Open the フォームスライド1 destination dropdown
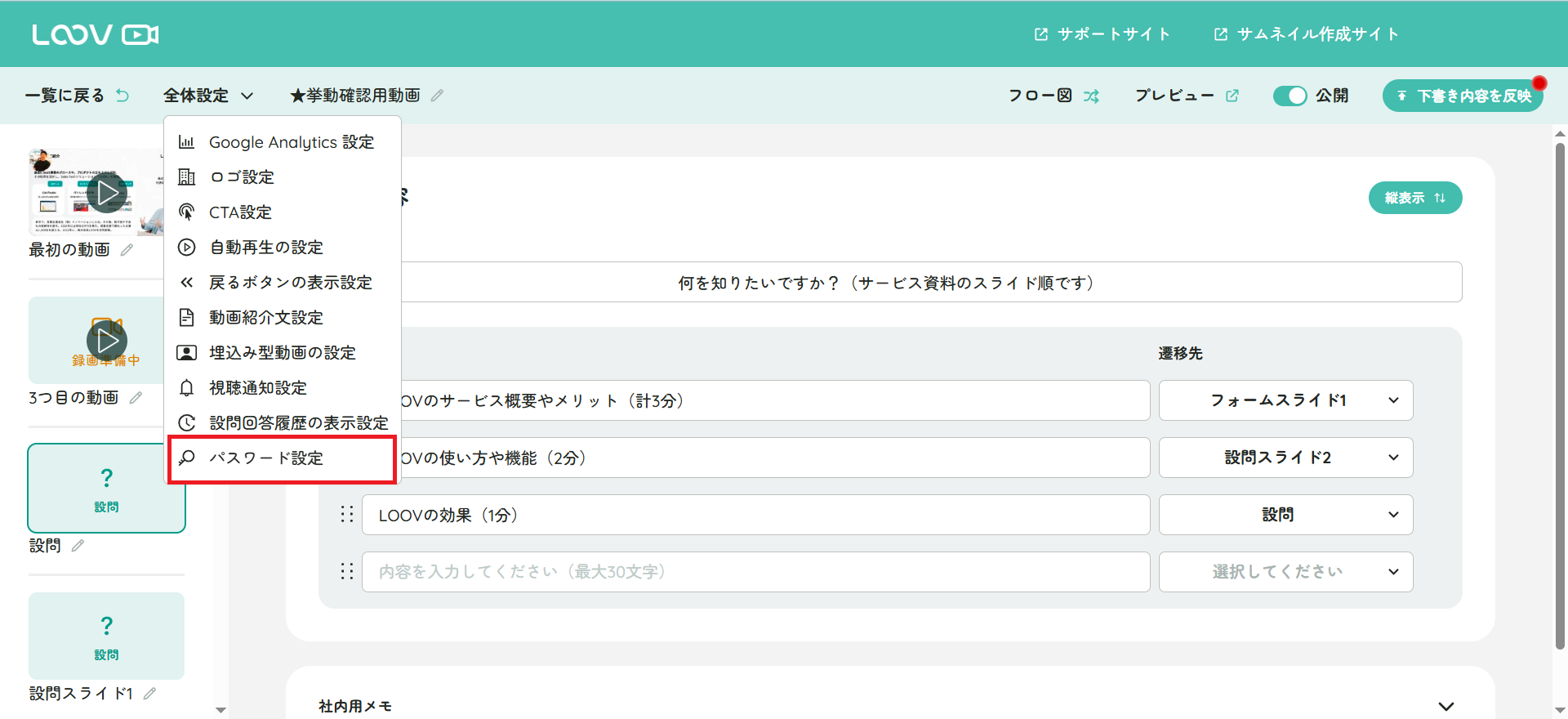 [1285, 400]
